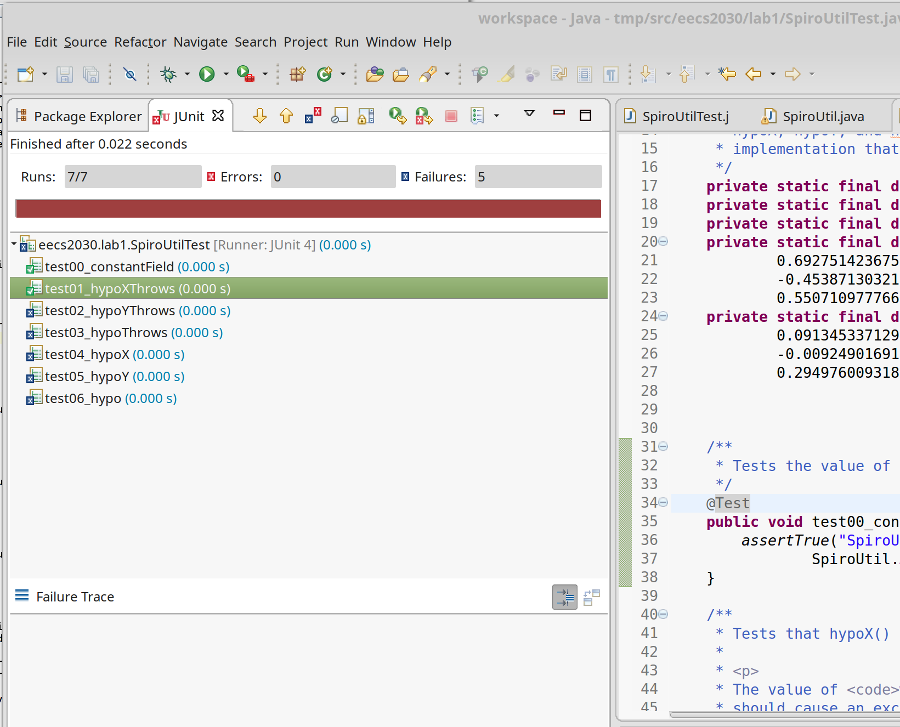This screenshot has height=727, width=900.
Task: Switch to the Package Explorer tab
Action: (79, 116)
